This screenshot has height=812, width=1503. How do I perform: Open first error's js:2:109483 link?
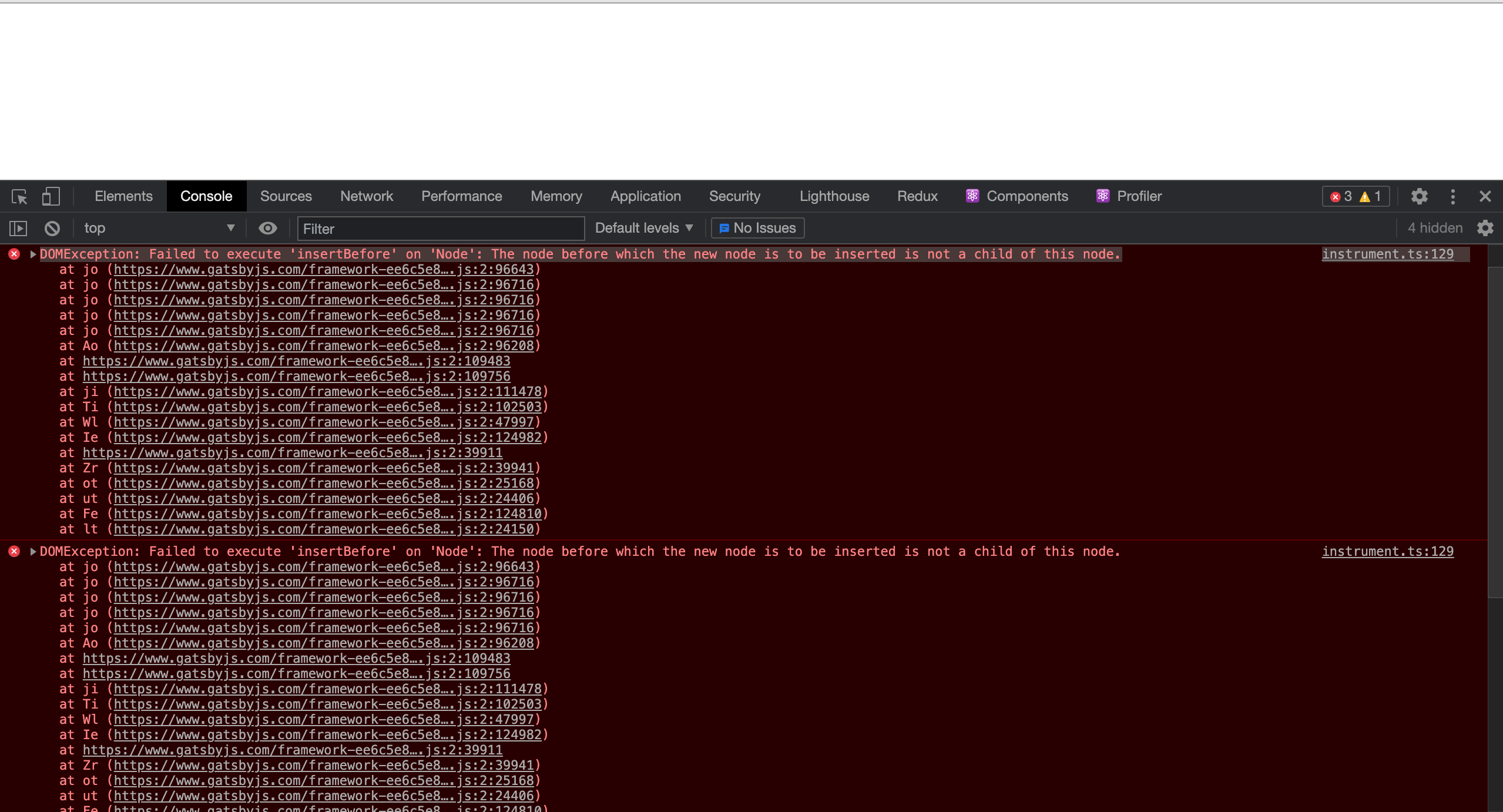tap(296, 361)
